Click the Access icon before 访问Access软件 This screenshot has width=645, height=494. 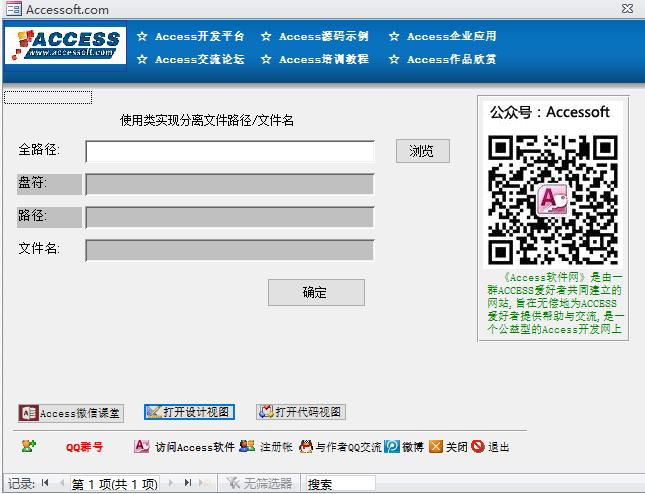click(x=142, y=446)
